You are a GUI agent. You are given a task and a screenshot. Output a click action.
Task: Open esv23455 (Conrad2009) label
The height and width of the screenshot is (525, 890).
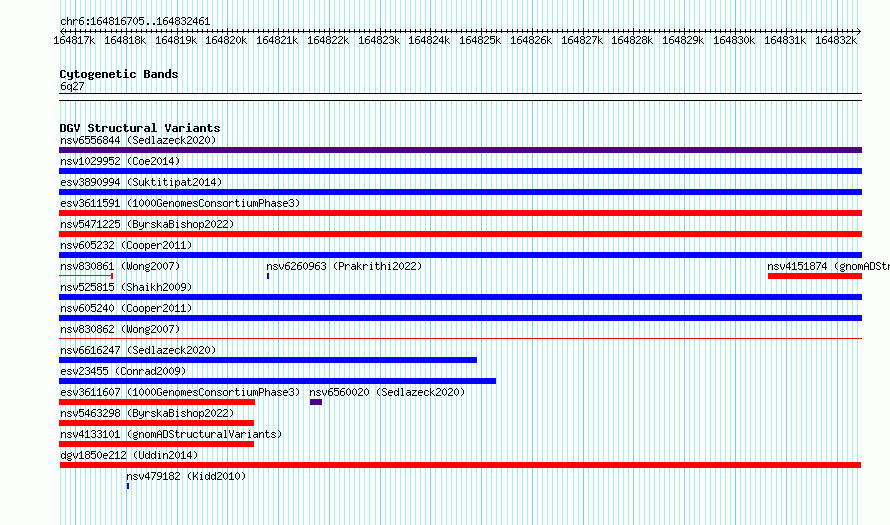coord(123,371)
